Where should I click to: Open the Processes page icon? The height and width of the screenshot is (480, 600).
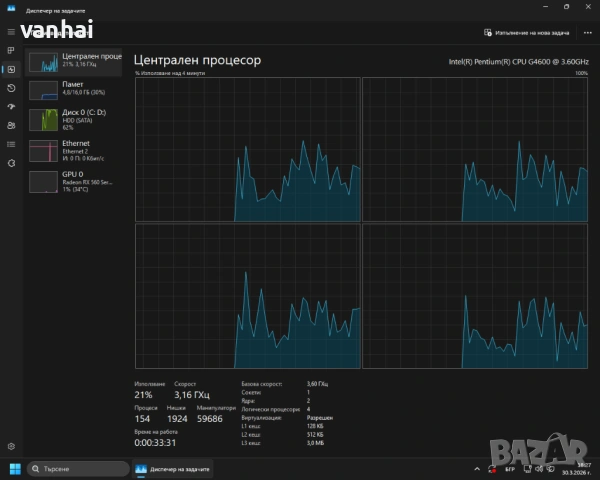11,50
